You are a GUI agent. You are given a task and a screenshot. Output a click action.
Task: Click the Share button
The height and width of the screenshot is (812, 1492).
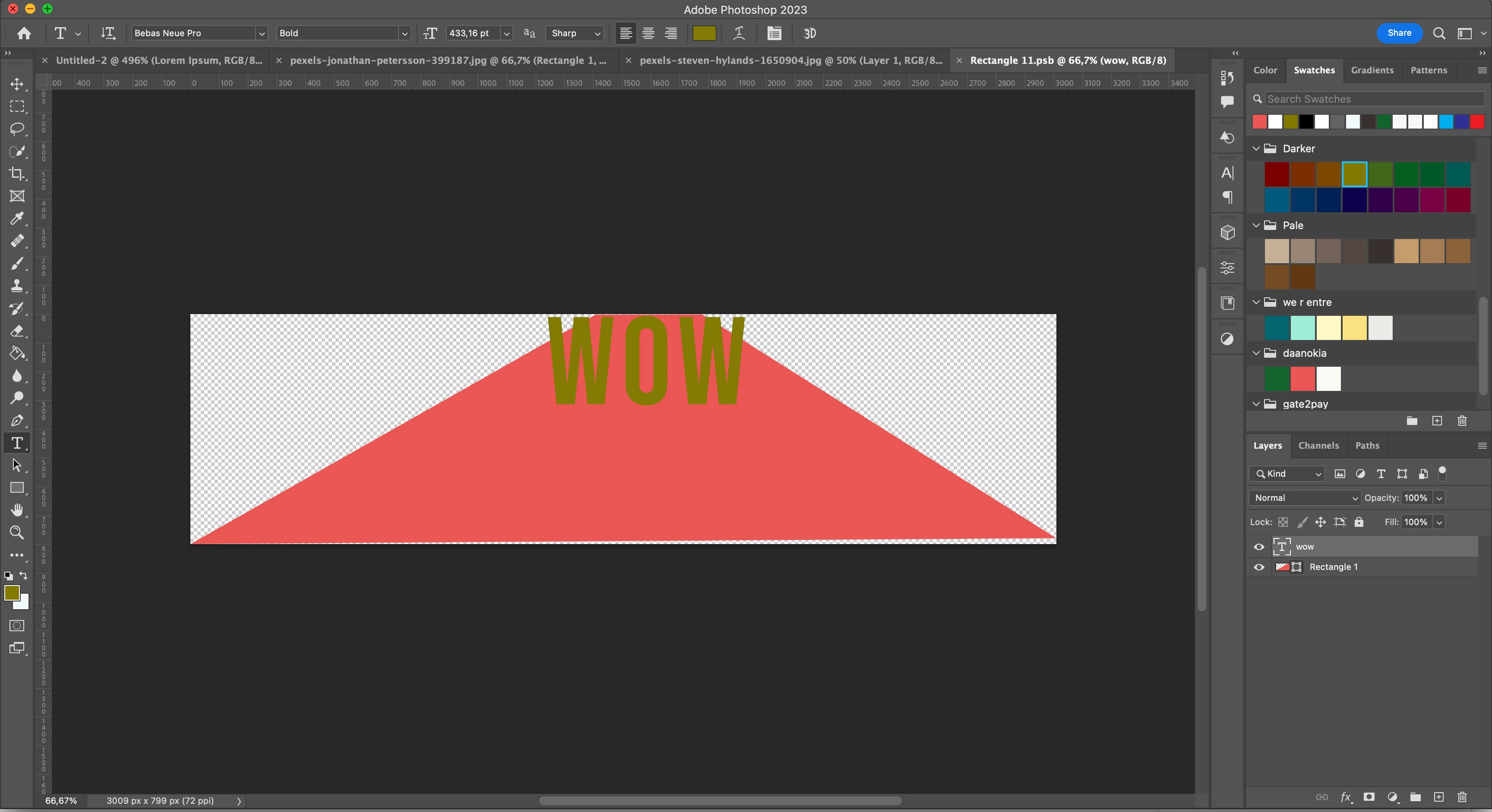coord(1399,33)
